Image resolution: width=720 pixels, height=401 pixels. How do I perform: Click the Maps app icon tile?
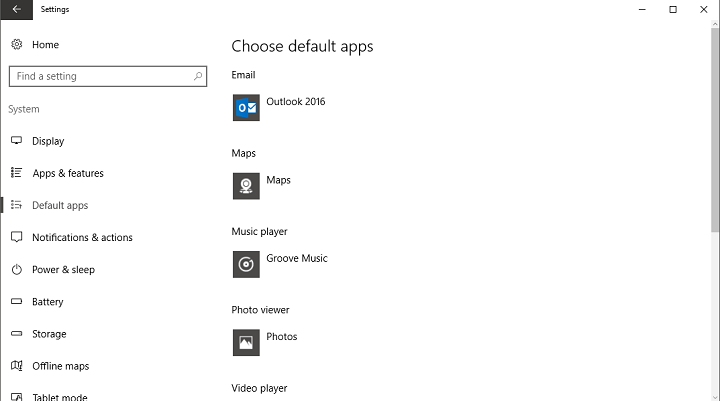246,186
